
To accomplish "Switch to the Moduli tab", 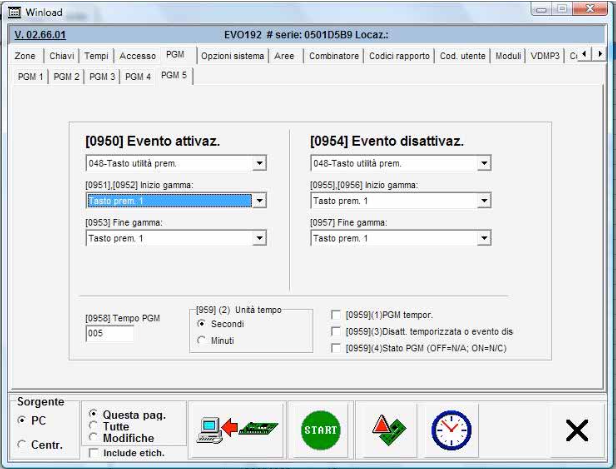I will point(508,56).
